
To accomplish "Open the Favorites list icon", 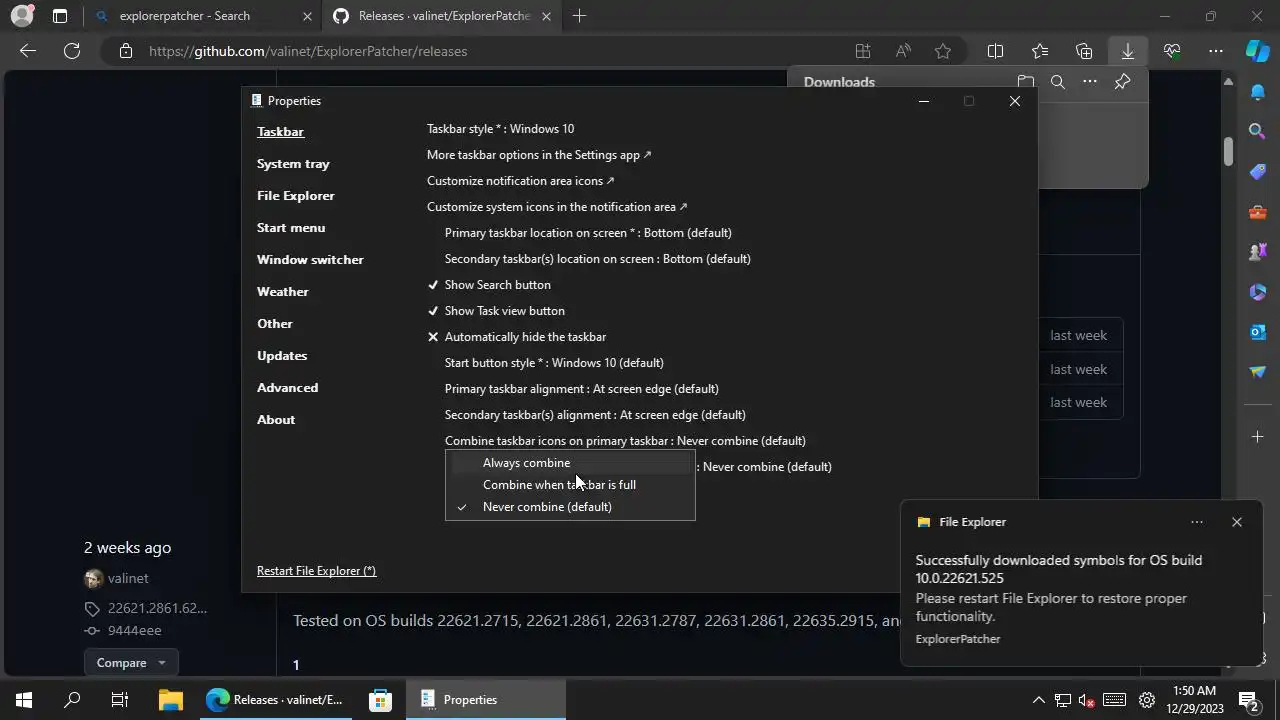I will click(1040, 51).
